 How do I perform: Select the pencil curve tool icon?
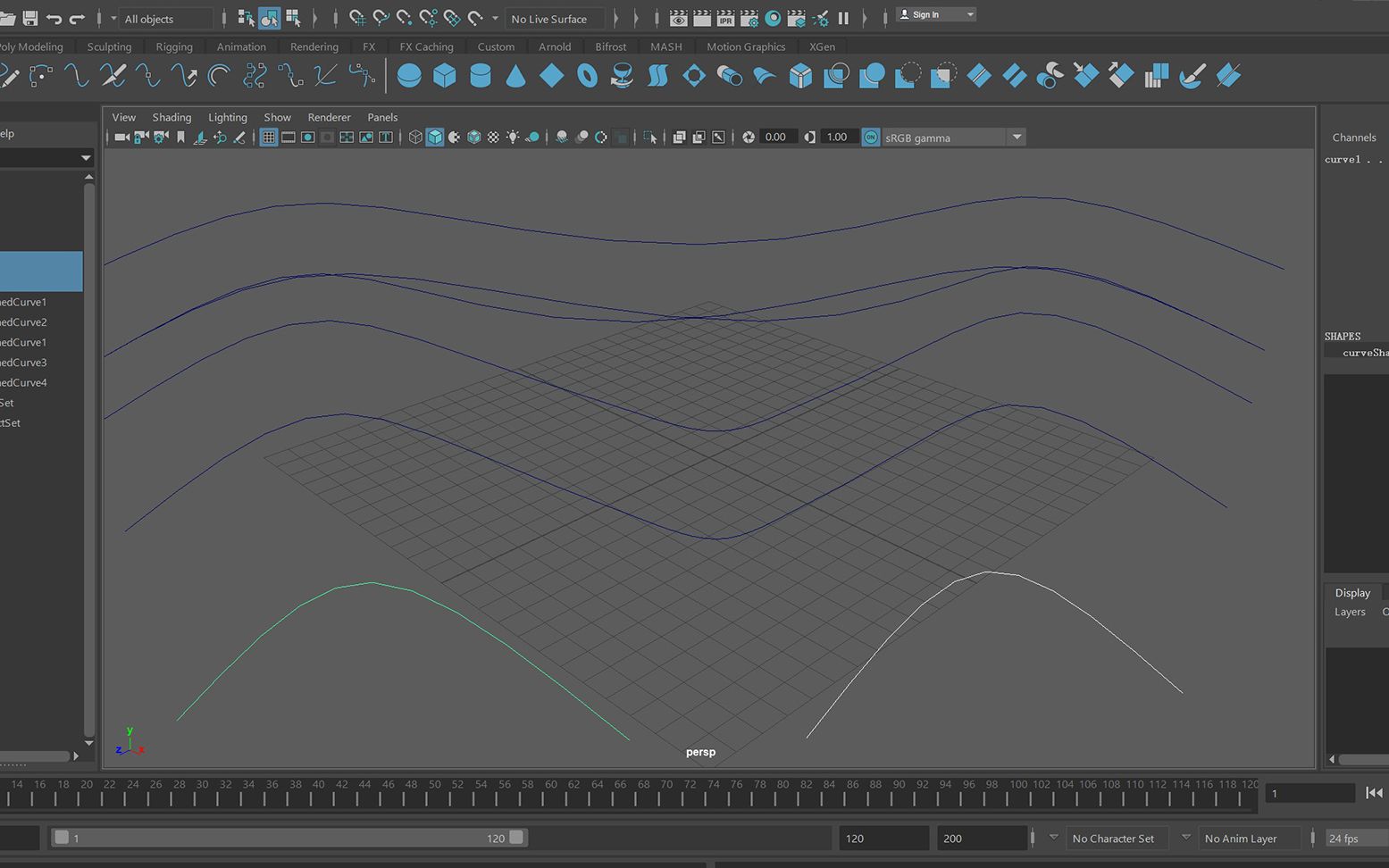pyautogui.click(x=9, y=77)
